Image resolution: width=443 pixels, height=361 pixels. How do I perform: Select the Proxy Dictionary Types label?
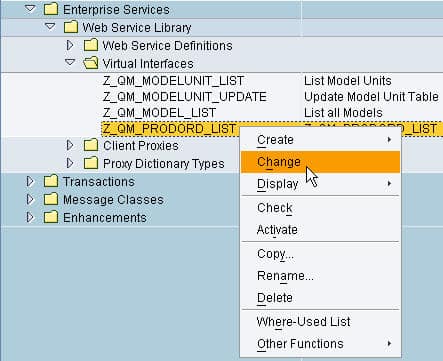[x=164, y=164]
